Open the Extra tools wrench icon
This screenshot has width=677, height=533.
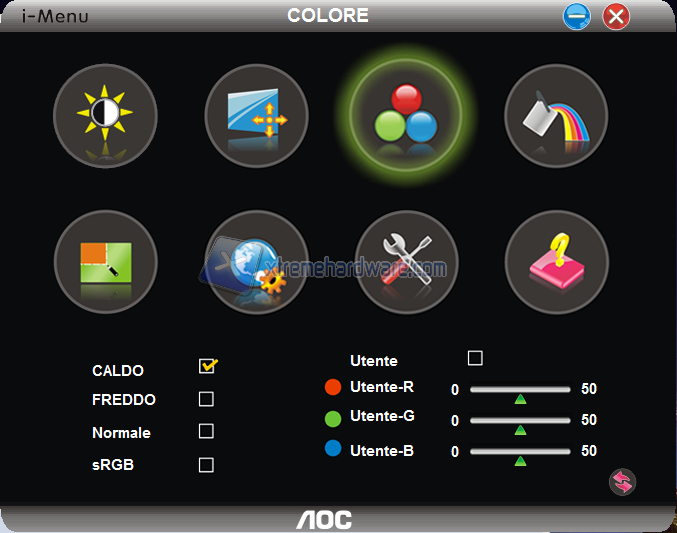[406, 262]
